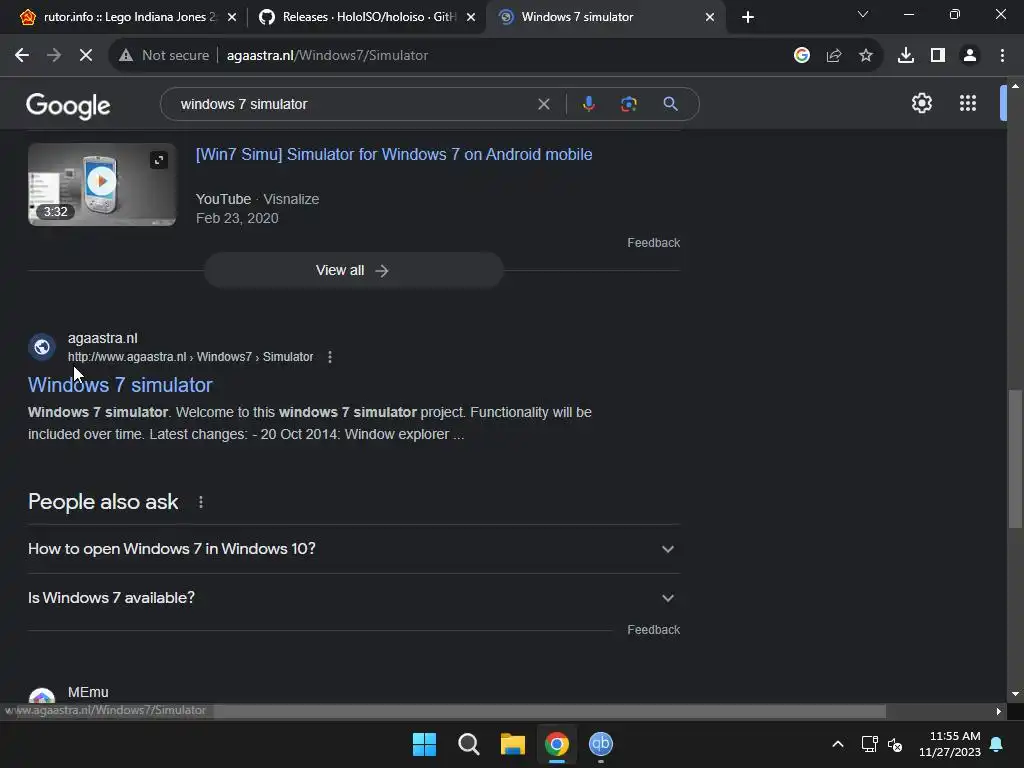Show hidden tray icons
1024x768 pixels.
click(837, 744)
